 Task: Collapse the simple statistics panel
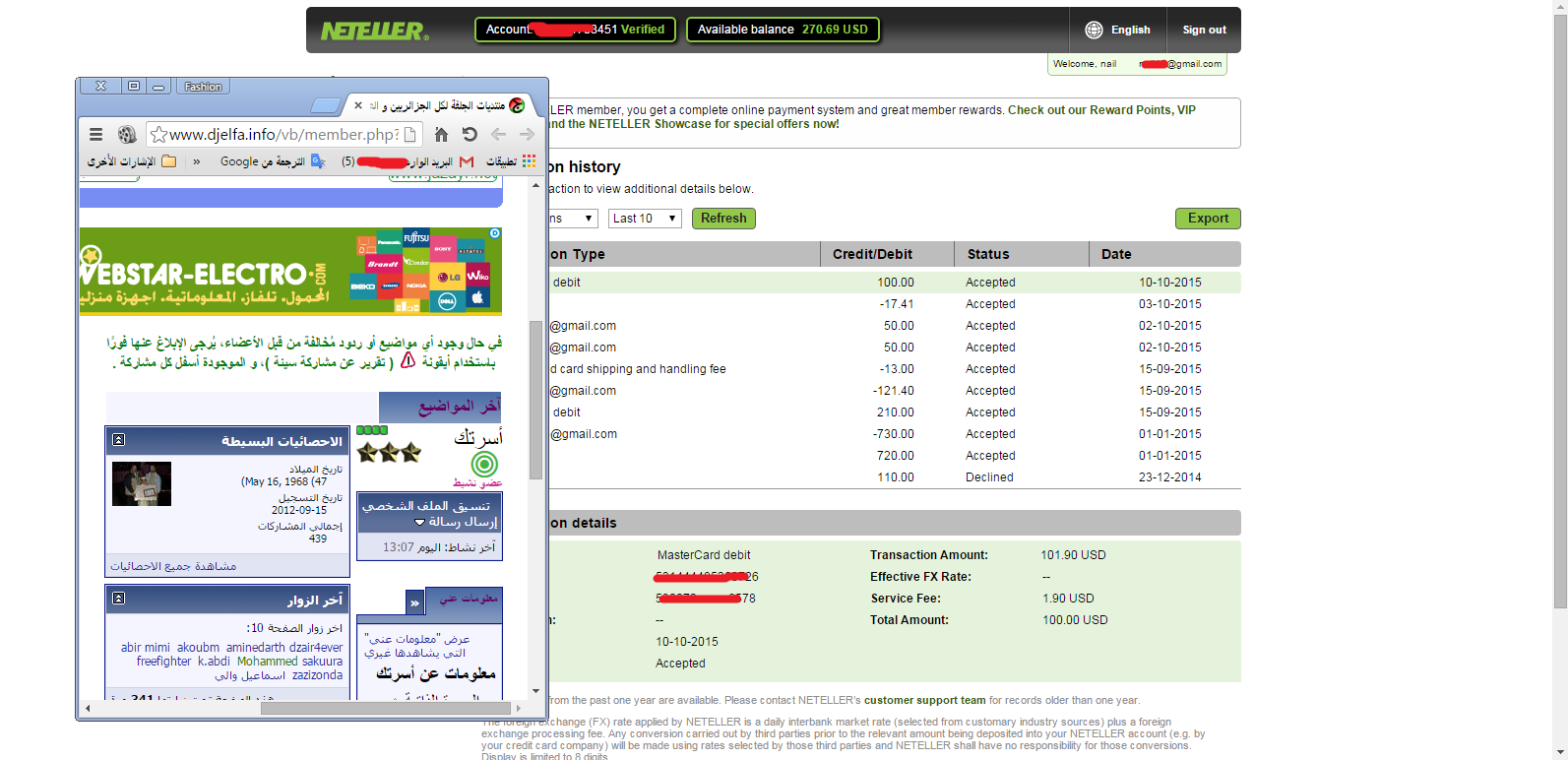[x=118, y=440]
